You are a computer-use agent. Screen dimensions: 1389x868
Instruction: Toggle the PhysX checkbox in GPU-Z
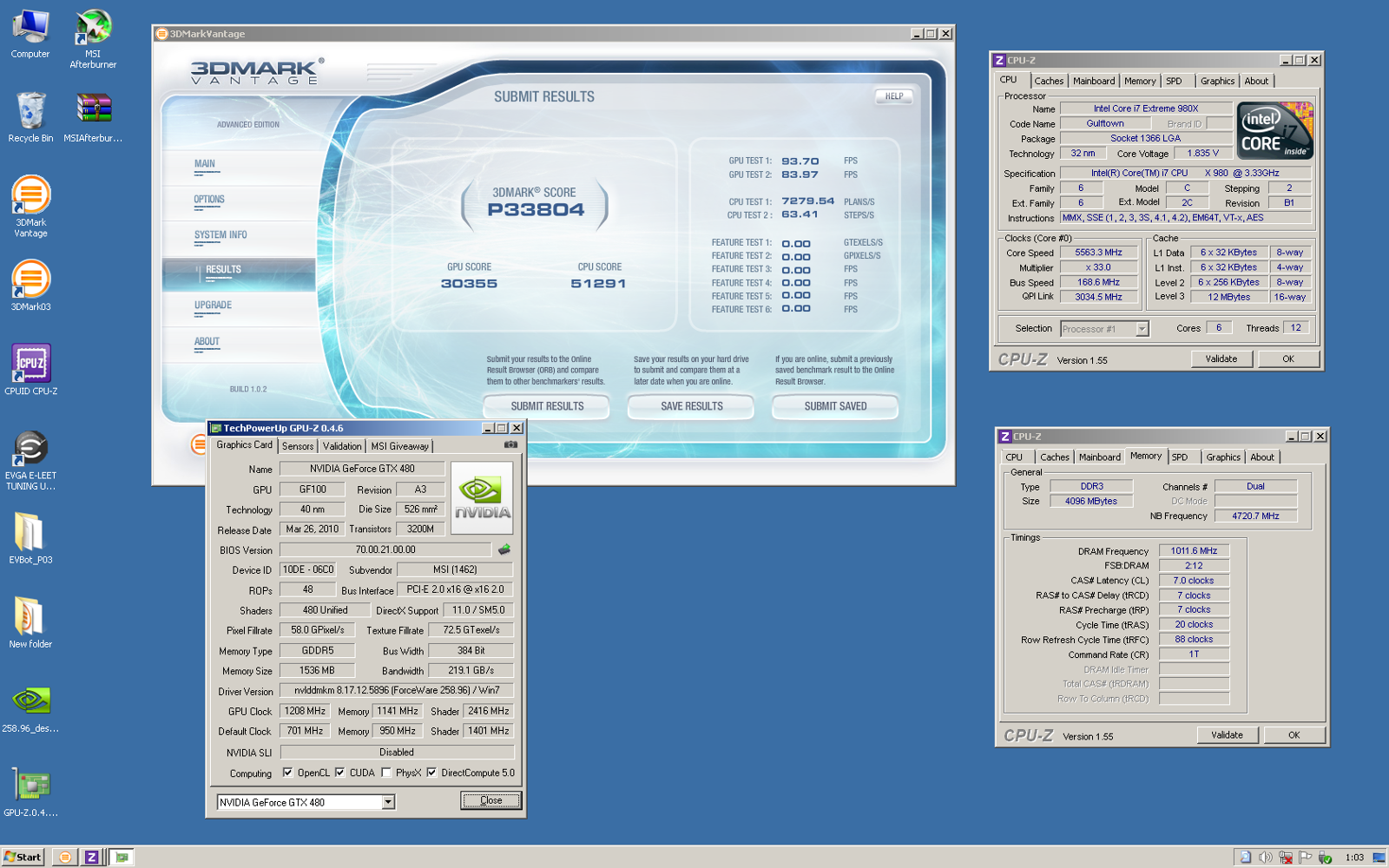point(385,773)
